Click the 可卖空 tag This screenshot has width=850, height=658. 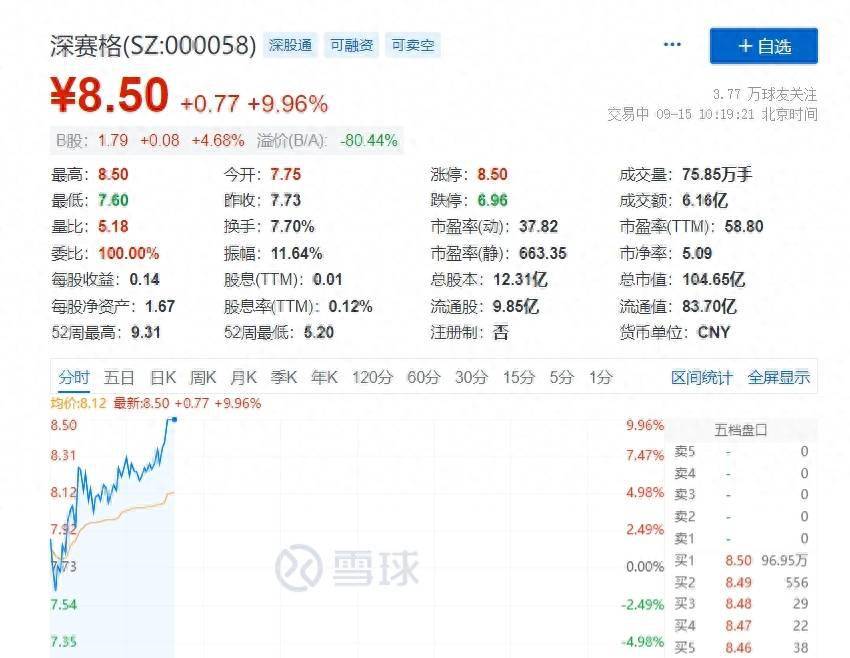413,45
